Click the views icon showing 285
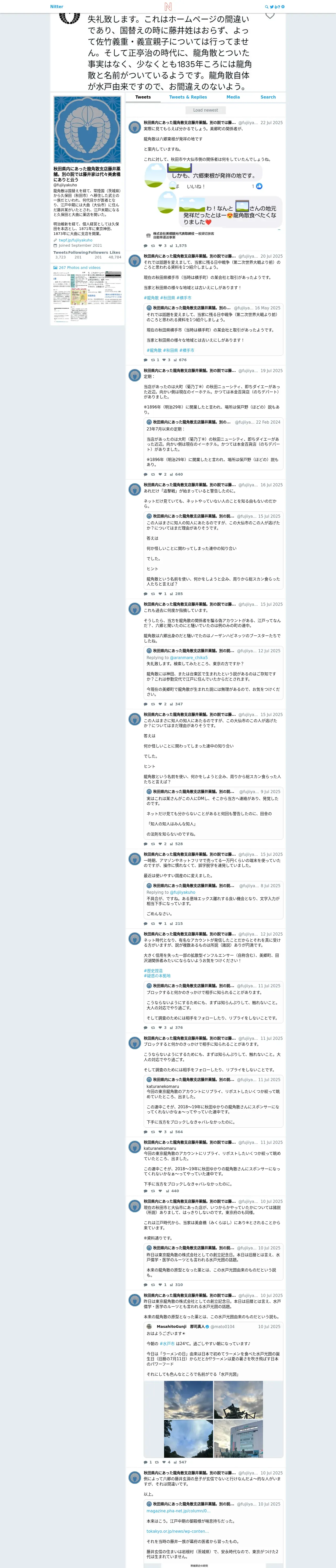Image resolution: width=336 pixels, height=1568 pixels. tap(171, 593)
